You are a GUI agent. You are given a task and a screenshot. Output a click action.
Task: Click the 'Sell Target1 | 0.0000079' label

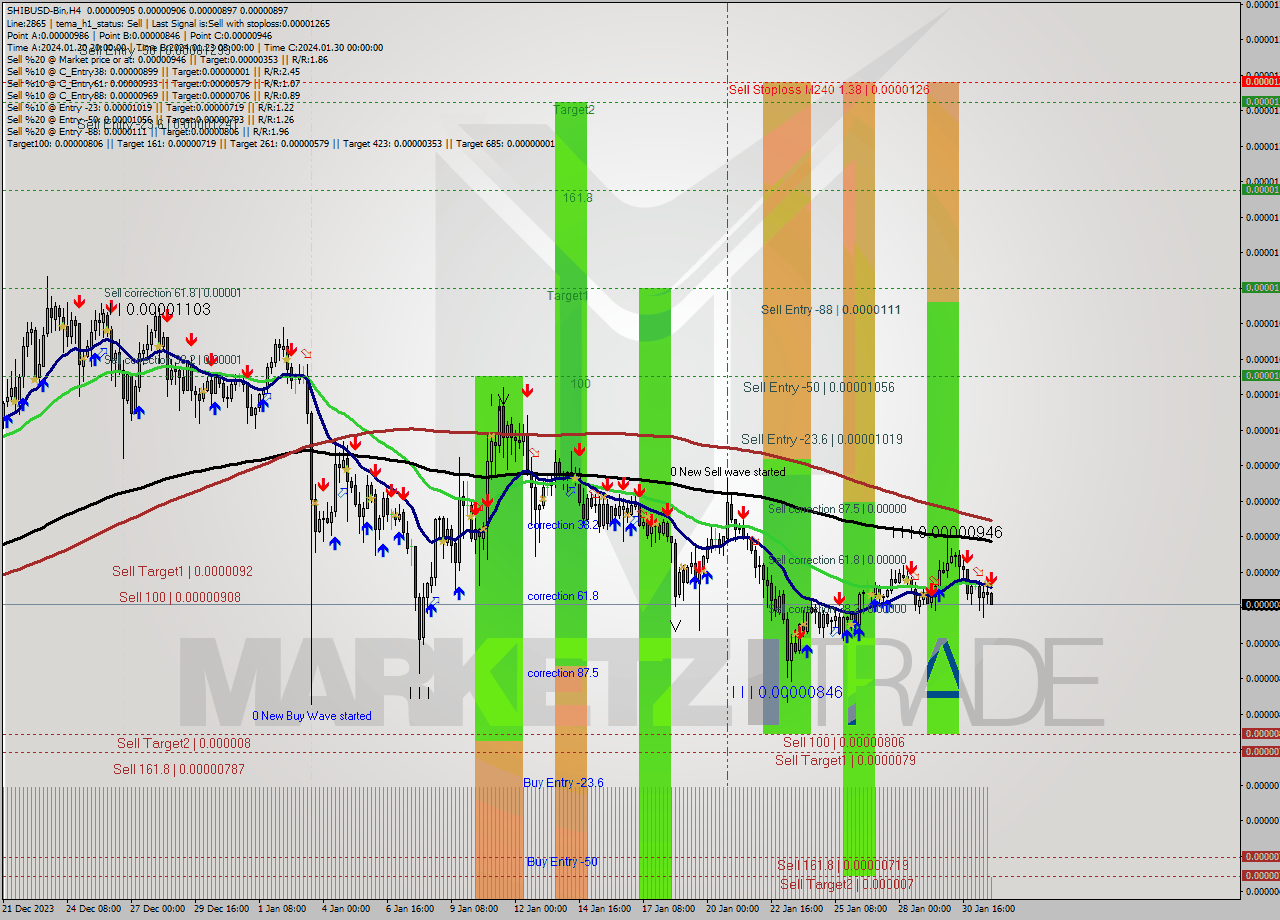coord(845,760)
